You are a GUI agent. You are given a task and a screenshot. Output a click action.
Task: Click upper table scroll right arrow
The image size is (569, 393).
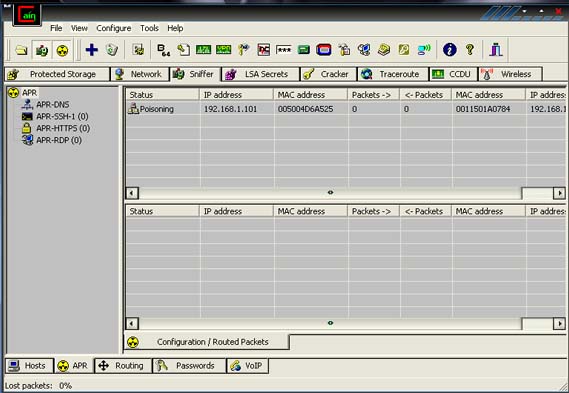(559, 193)
